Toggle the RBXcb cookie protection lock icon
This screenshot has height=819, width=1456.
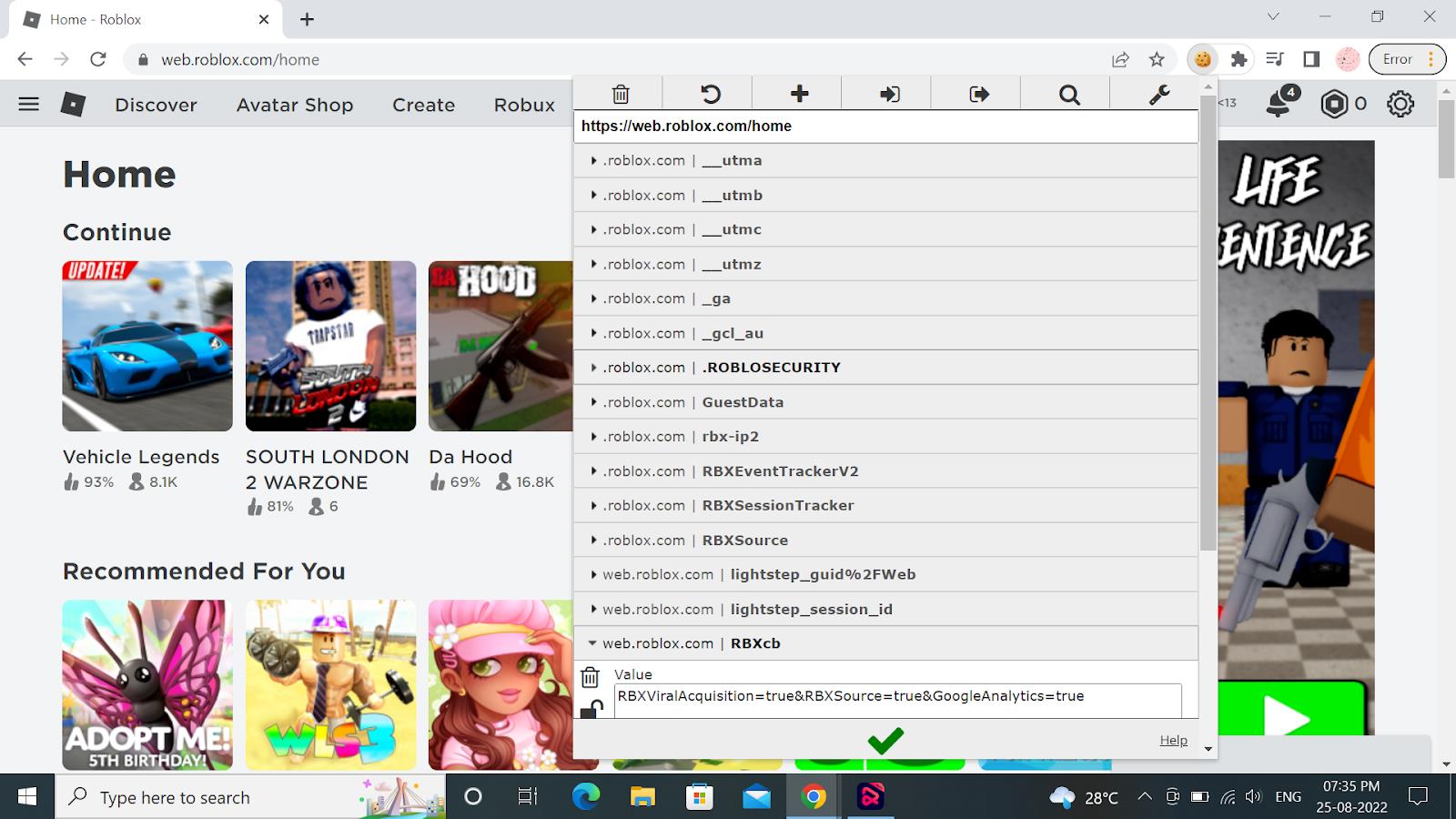pos(592,708)
